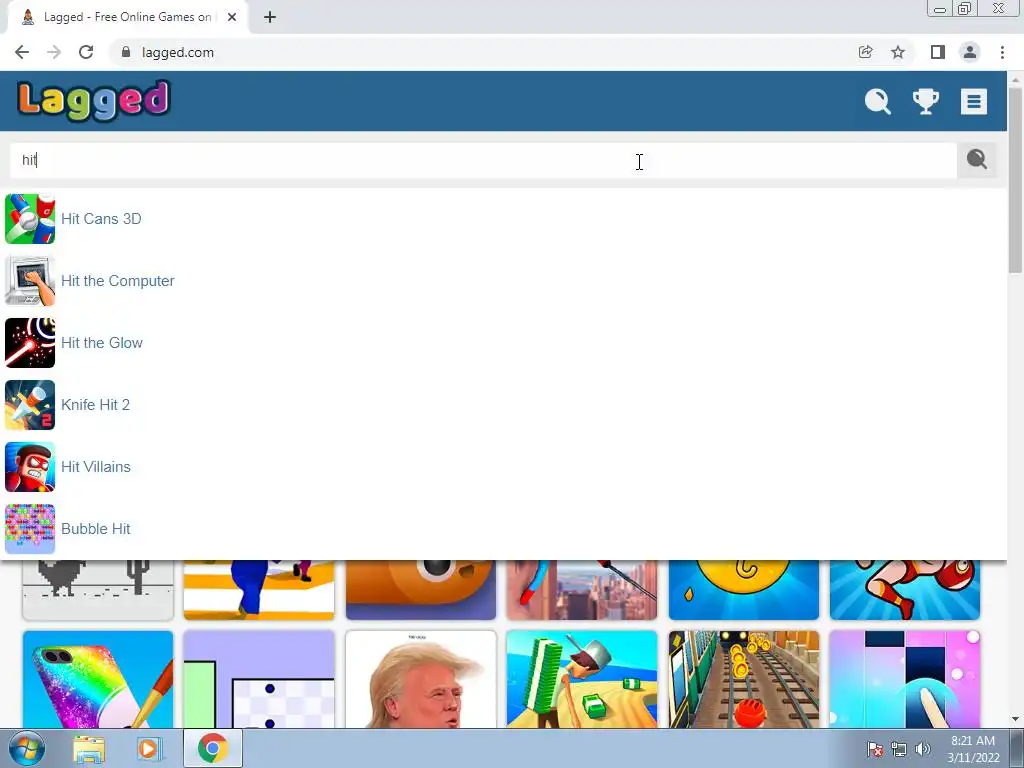
Task: Open the File Explorer taskbar icon
Action: (89, 749)
